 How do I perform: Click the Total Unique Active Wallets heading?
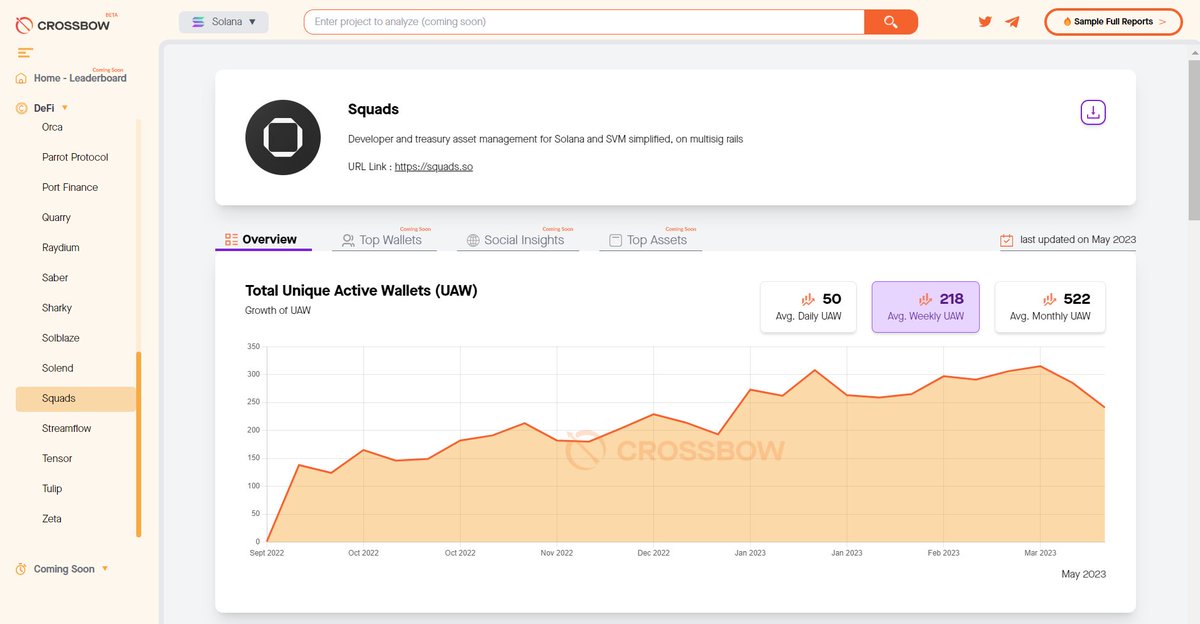(x=361, y=291)
